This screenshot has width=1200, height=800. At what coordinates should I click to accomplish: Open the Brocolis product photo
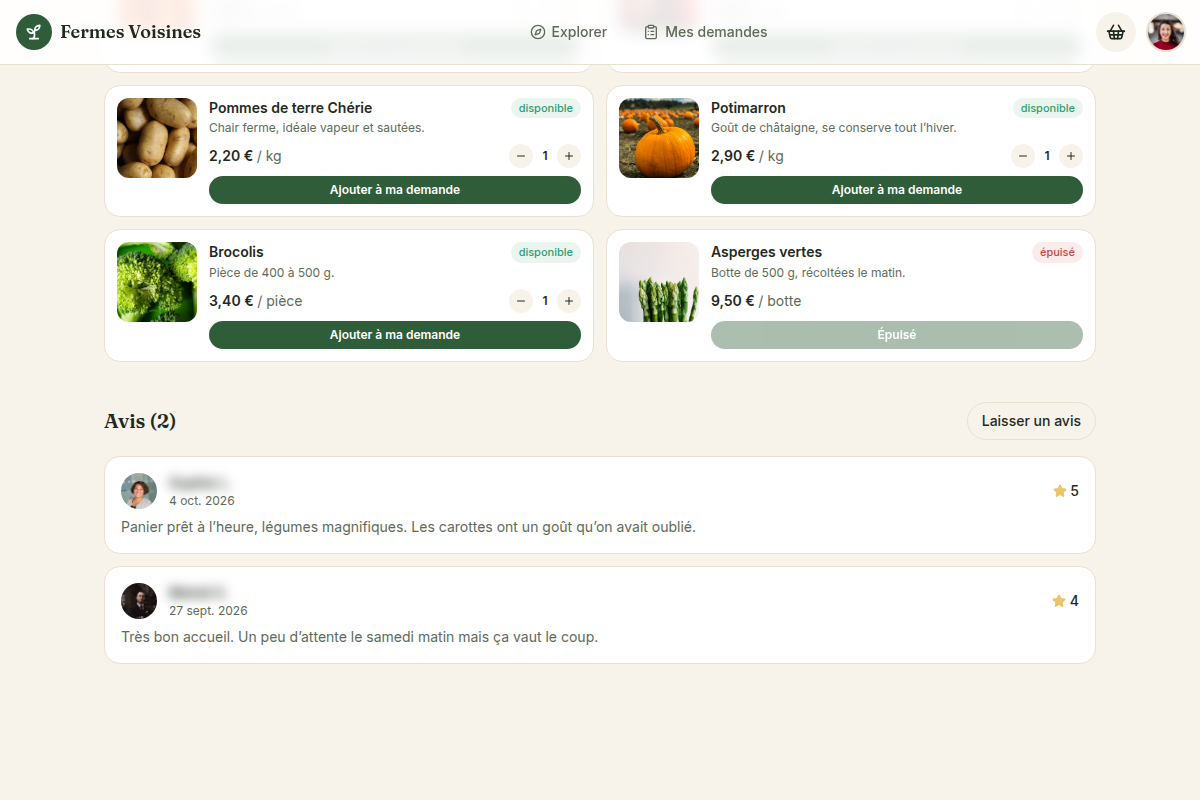click(157, 282)
